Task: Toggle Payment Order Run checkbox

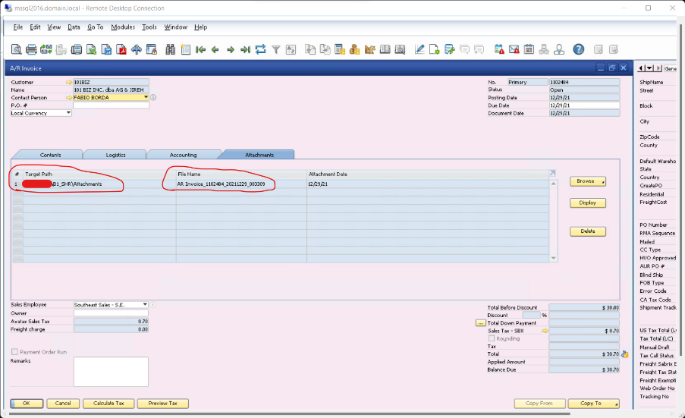Action: [14, 352]
